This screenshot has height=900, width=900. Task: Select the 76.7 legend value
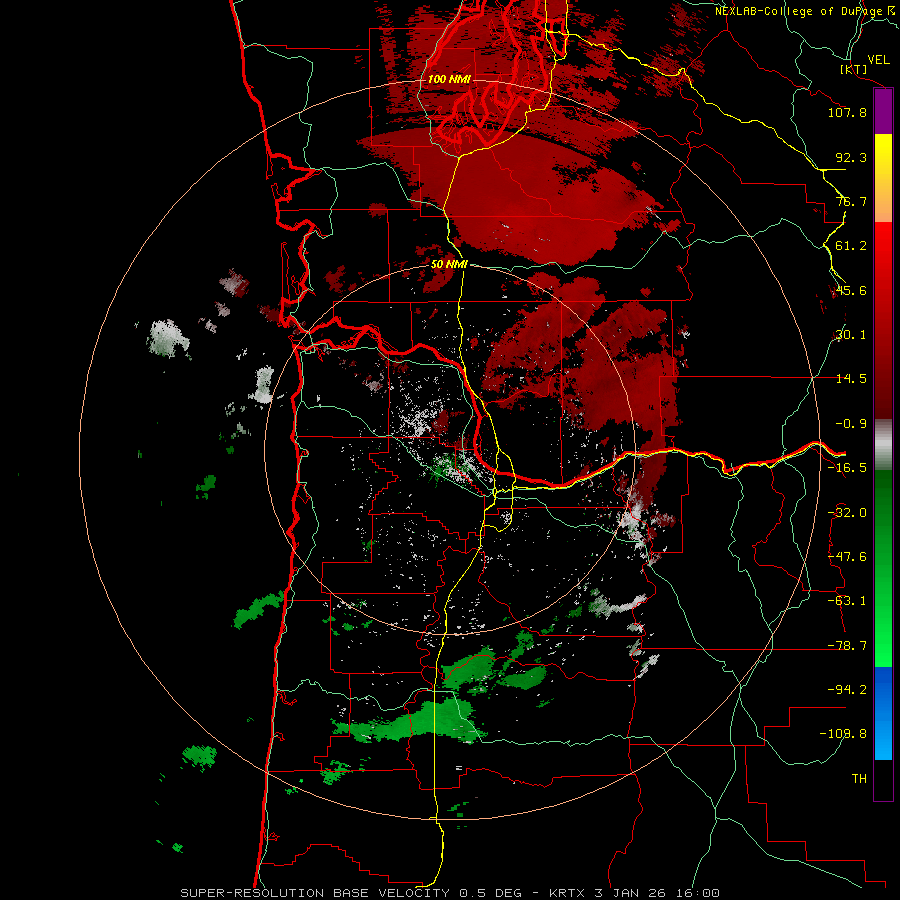click(851, 201)
